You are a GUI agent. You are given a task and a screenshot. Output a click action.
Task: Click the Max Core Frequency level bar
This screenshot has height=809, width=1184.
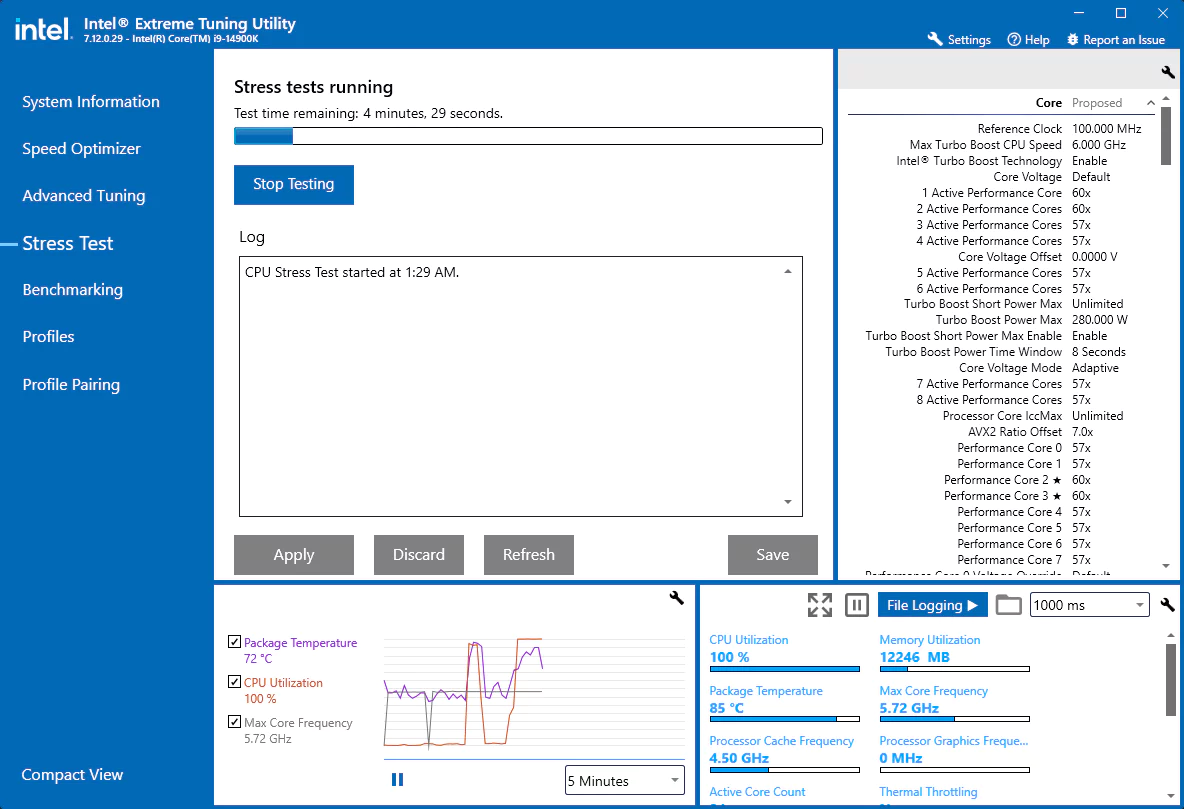pyautogui.click(x=954, y=719)
